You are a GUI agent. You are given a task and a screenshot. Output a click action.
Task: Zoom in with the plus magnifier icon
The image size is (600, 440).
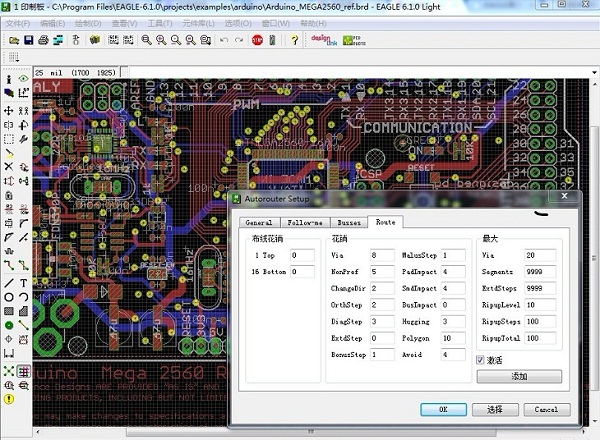(161, 40)
